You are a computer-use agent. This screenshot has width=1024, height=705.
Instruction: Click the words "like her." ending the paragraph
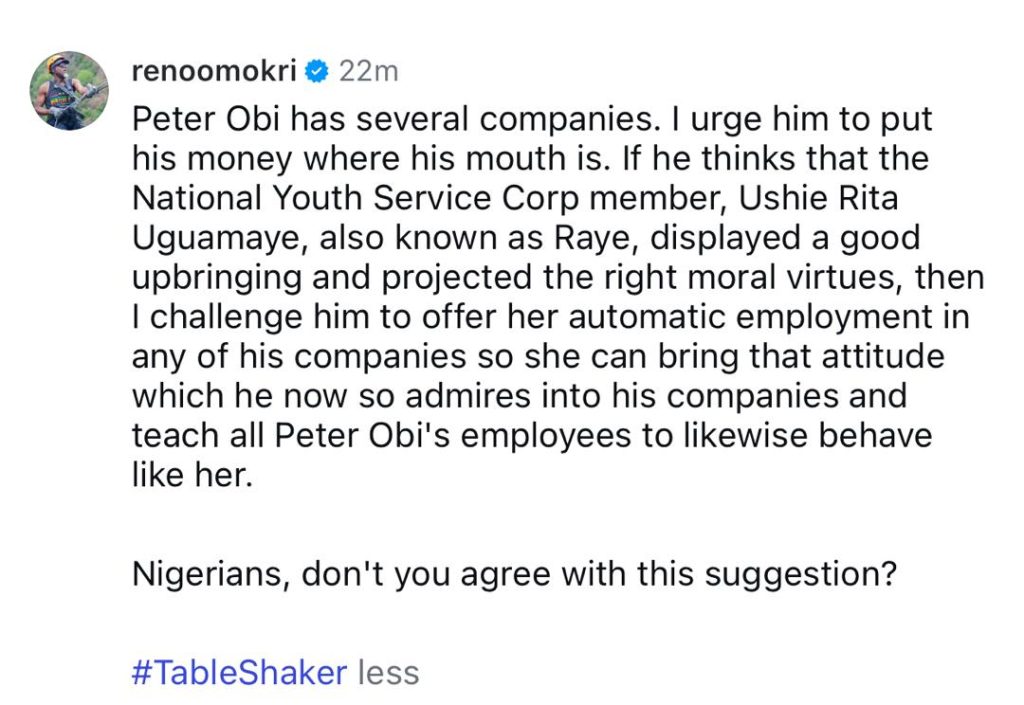(x=188, y=476)
